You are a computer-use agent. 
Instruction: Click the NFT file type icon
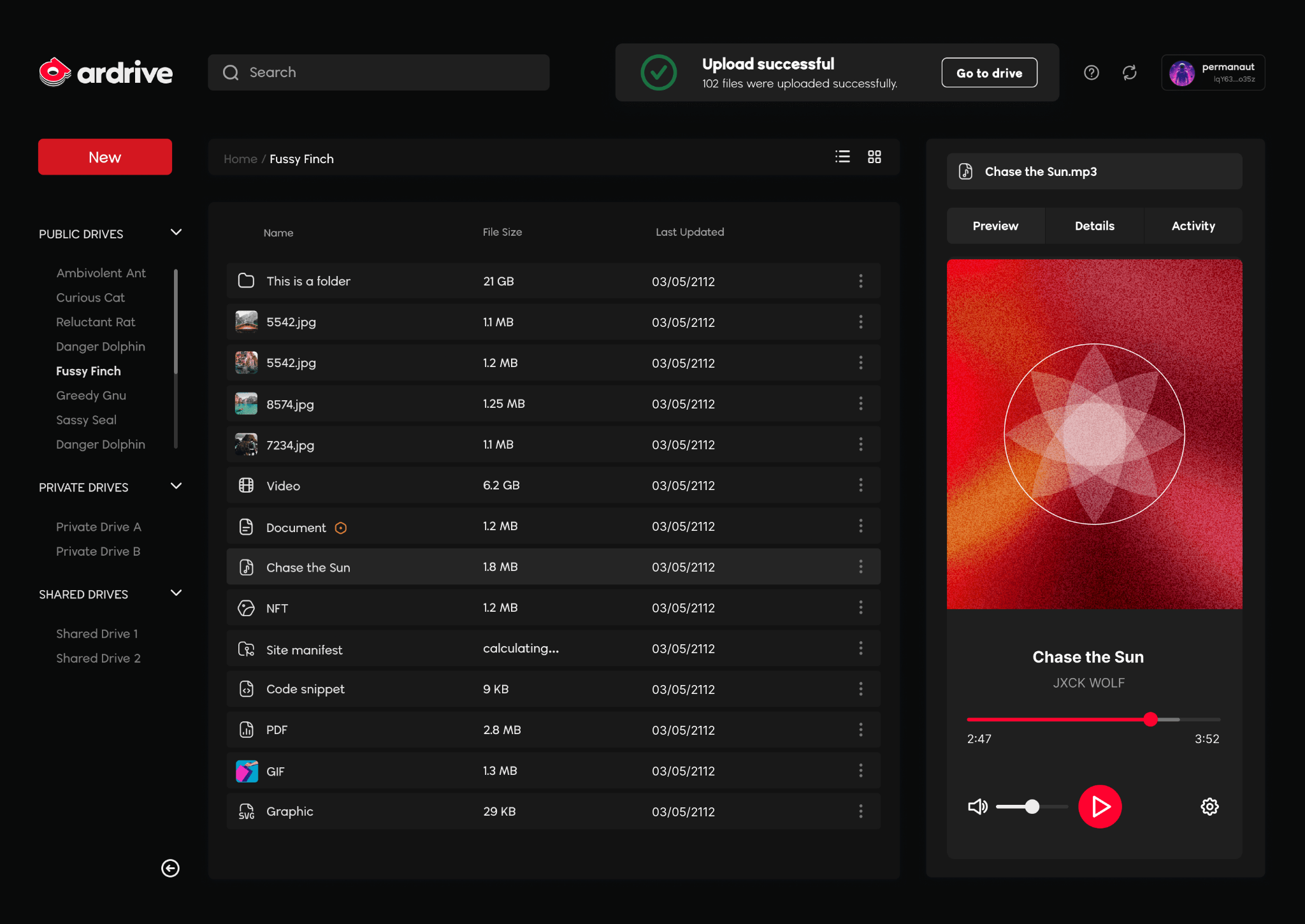tap(246, 608)
